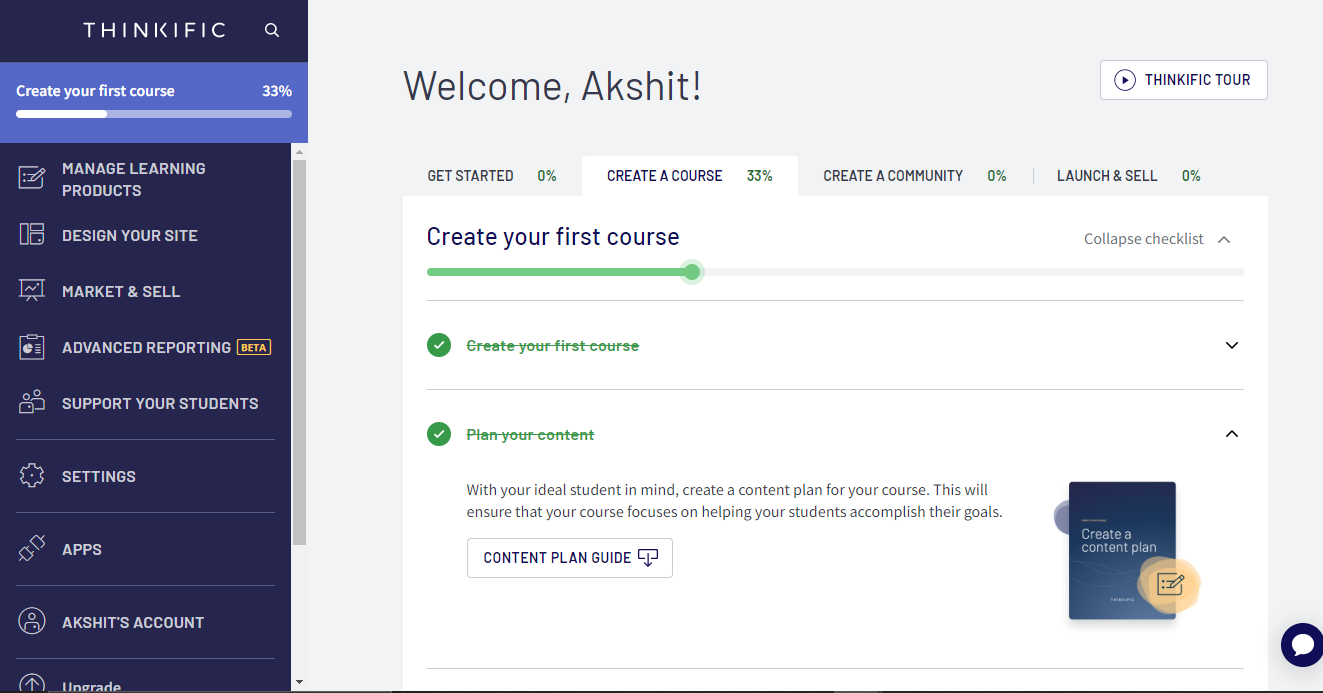Click the Design Your Site layout icon

coord(32,235)
